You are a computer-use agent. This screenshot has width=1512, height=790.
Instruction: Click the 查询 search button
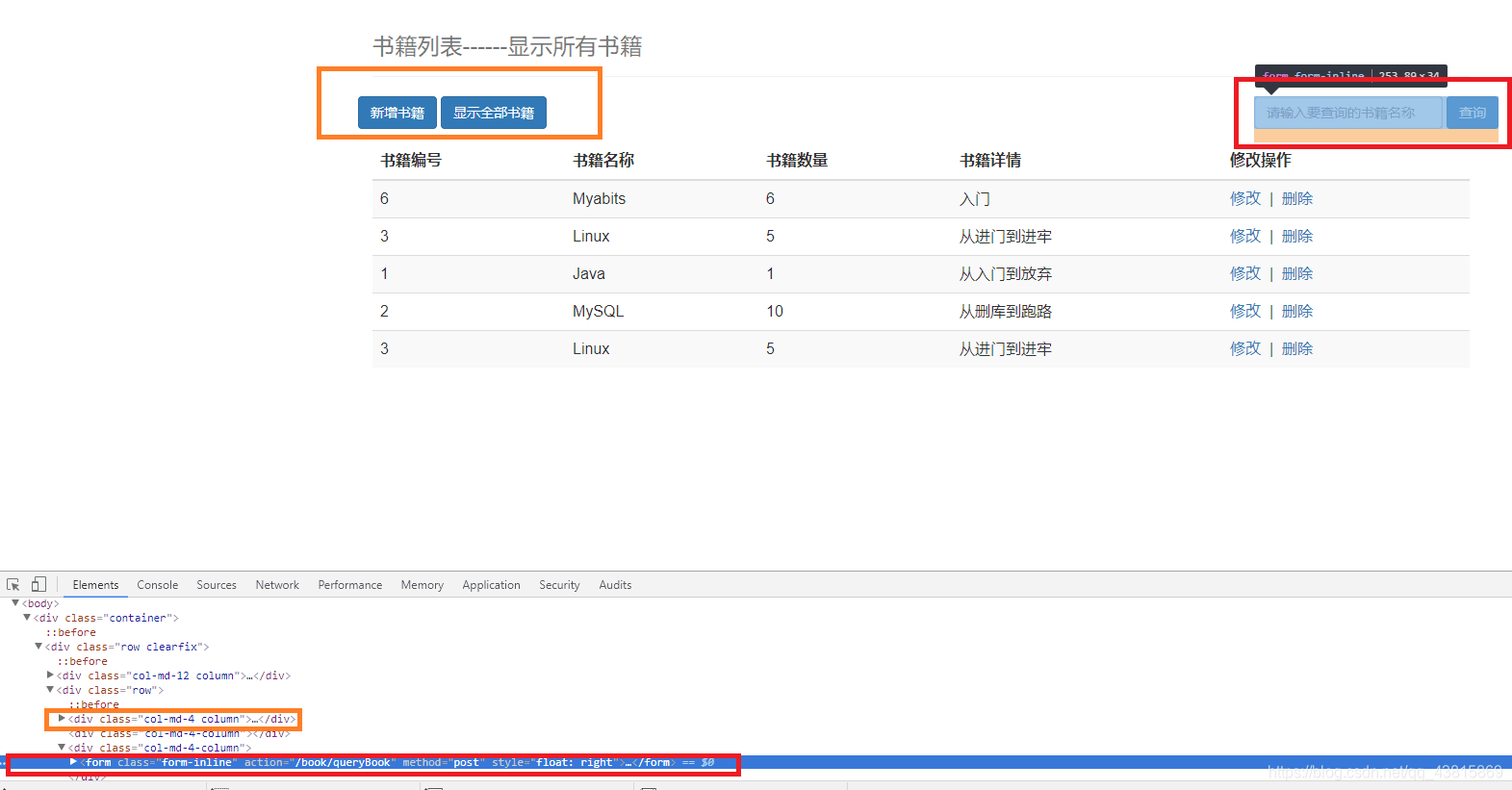[x=1473, y=113]
